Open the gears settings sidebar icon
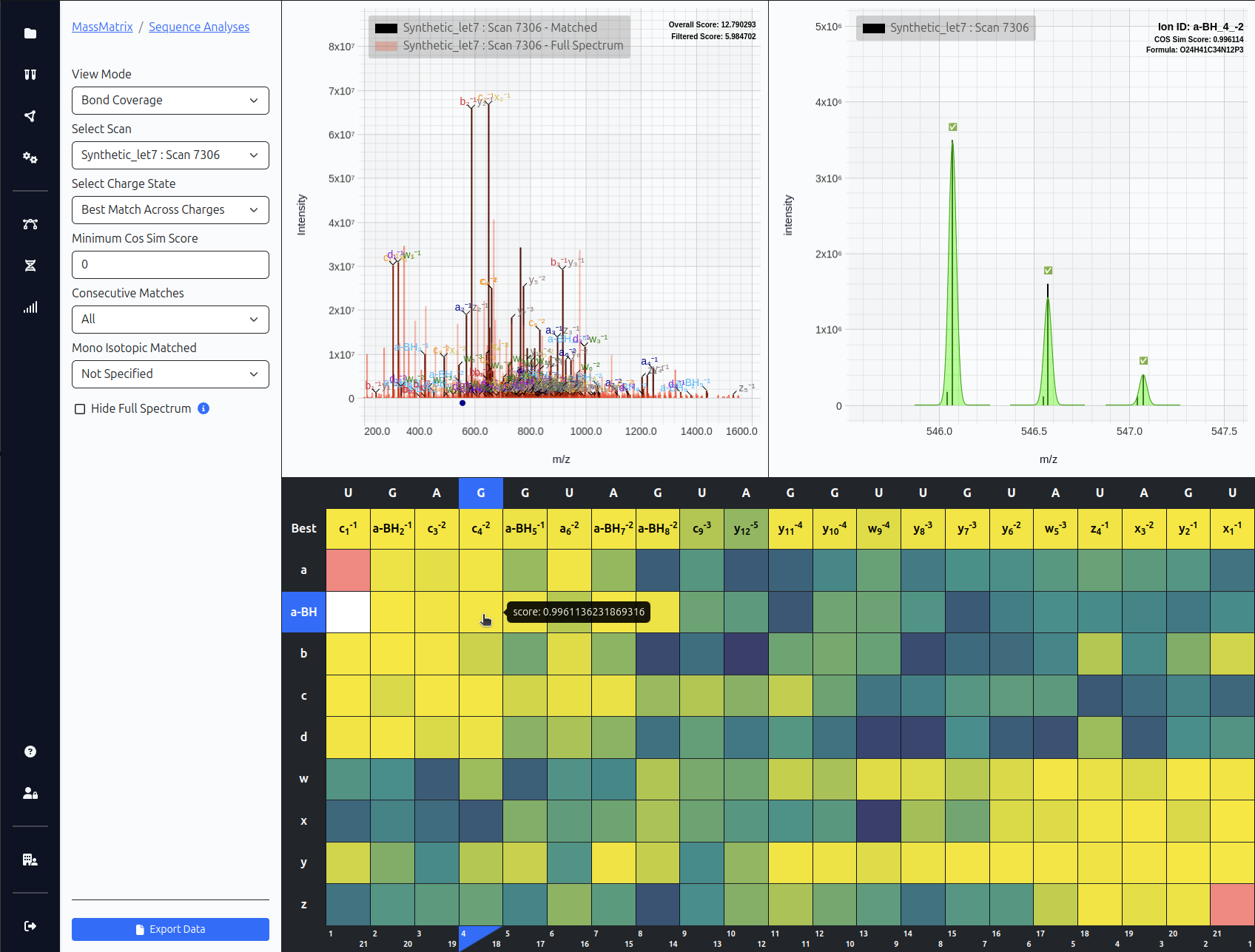This screenshot has height=952, width=1255. pos(30,158)
